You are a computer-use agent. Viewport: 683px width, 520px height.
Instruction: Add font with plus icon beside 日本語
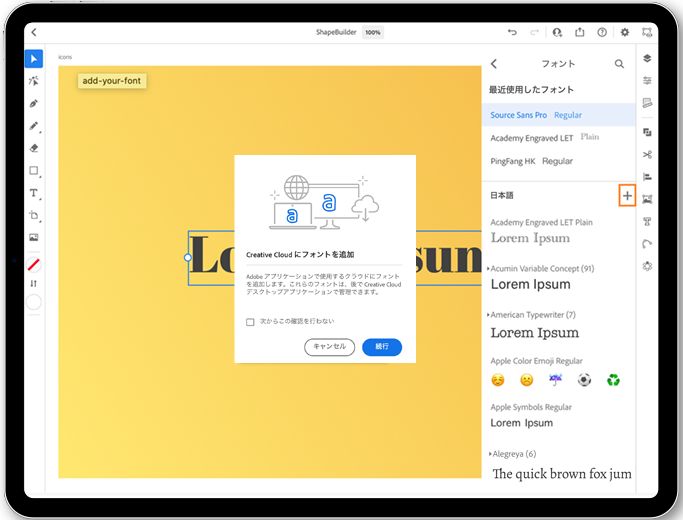(627, 196)
